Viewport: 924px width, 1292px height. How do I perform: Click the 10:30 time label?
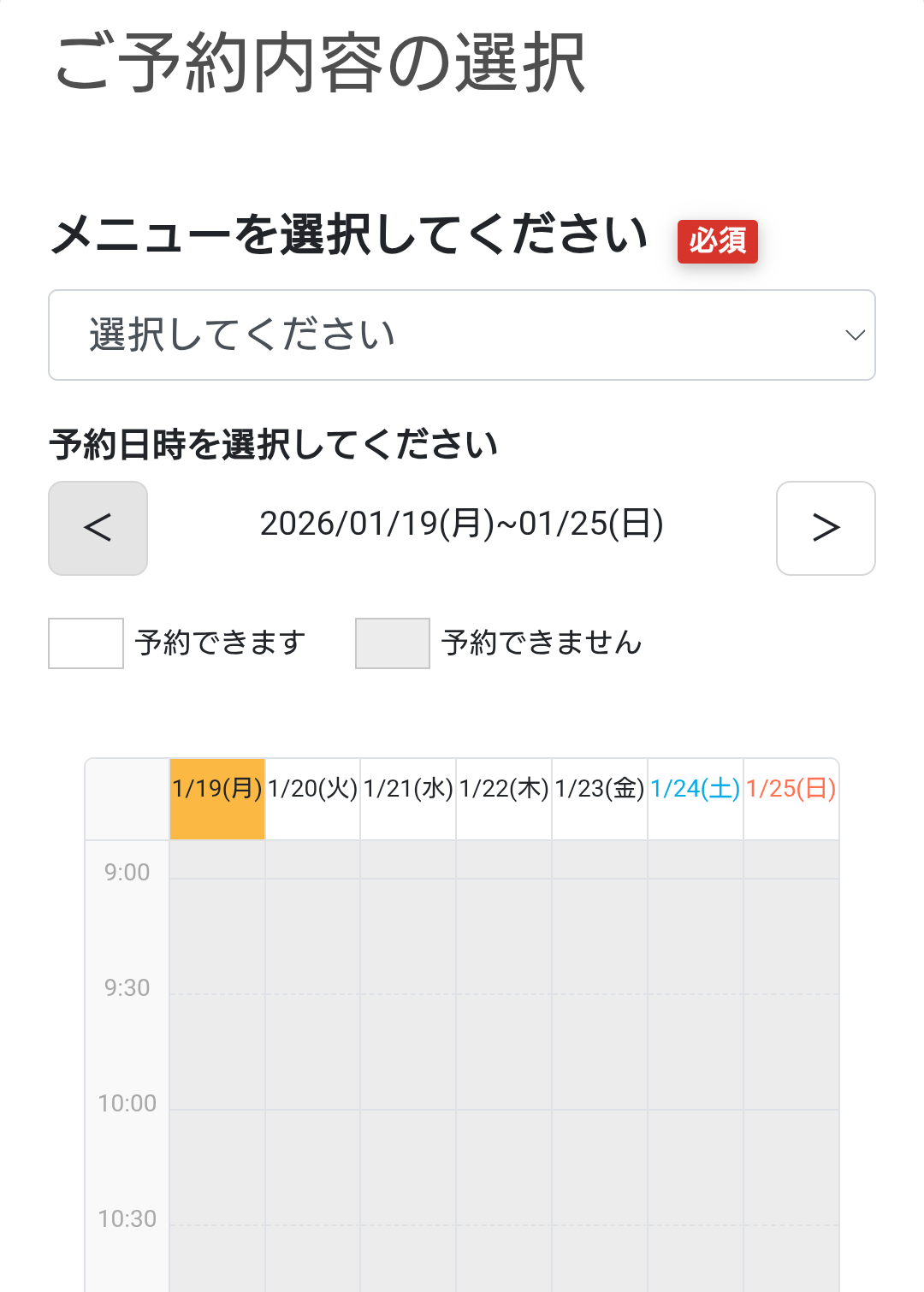click(127, 1218)
